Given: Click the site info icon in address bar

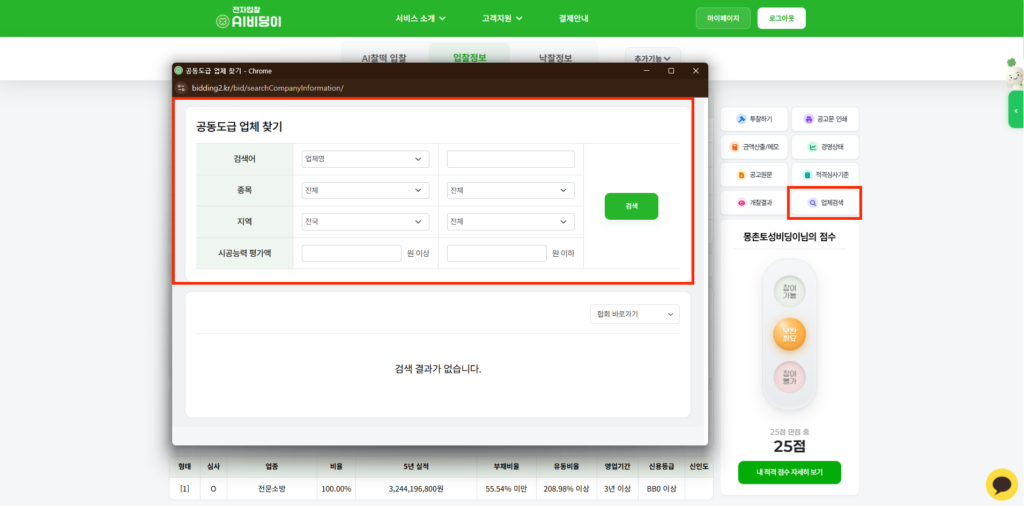Looking at the screenshot, I should pos(181,88).
